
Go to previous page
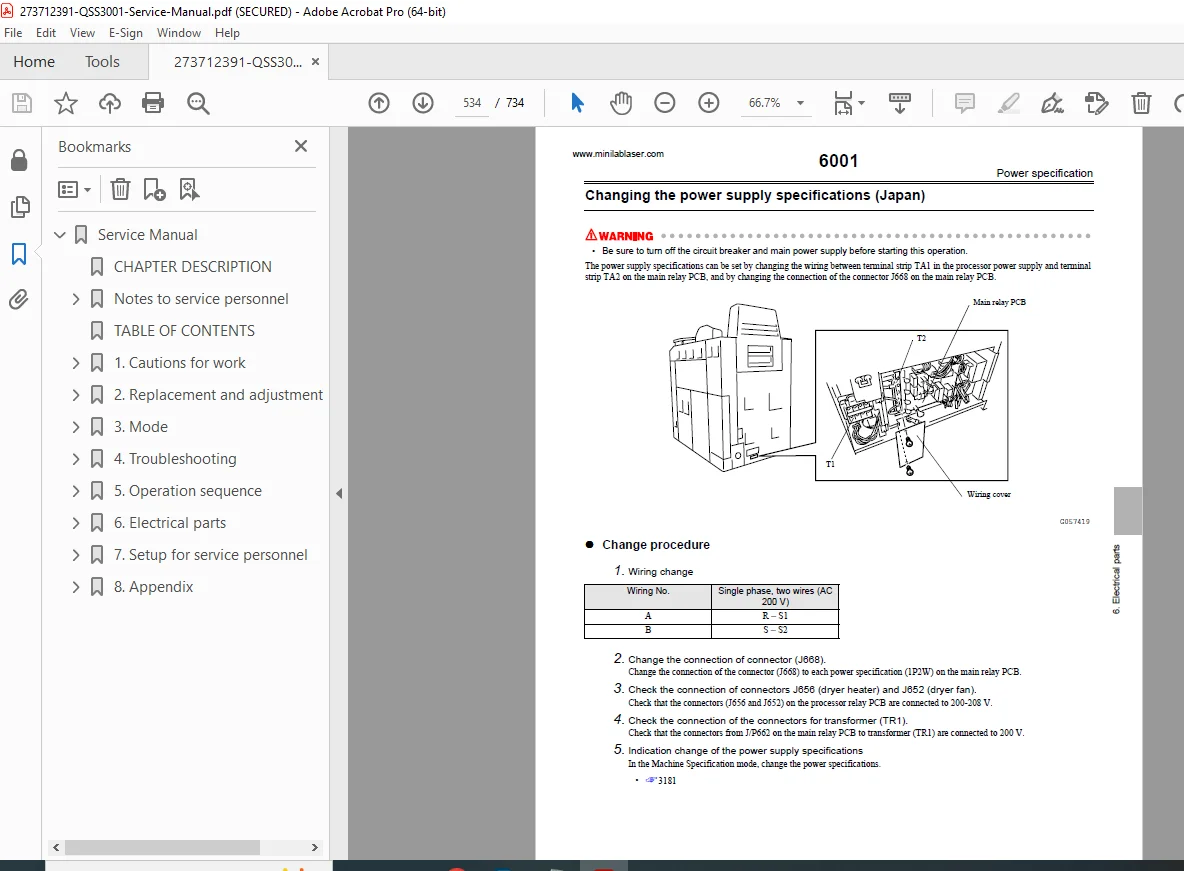pos(379,103)
